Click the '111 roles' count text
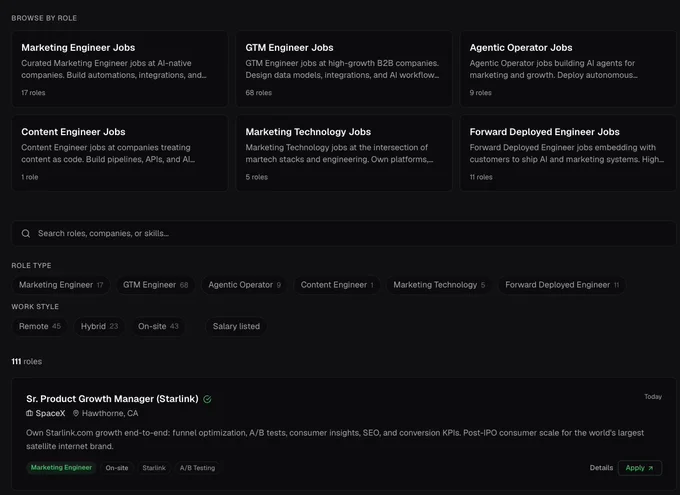Image resolution: width=680 pixels, height=495 pixels. point(26,361)
